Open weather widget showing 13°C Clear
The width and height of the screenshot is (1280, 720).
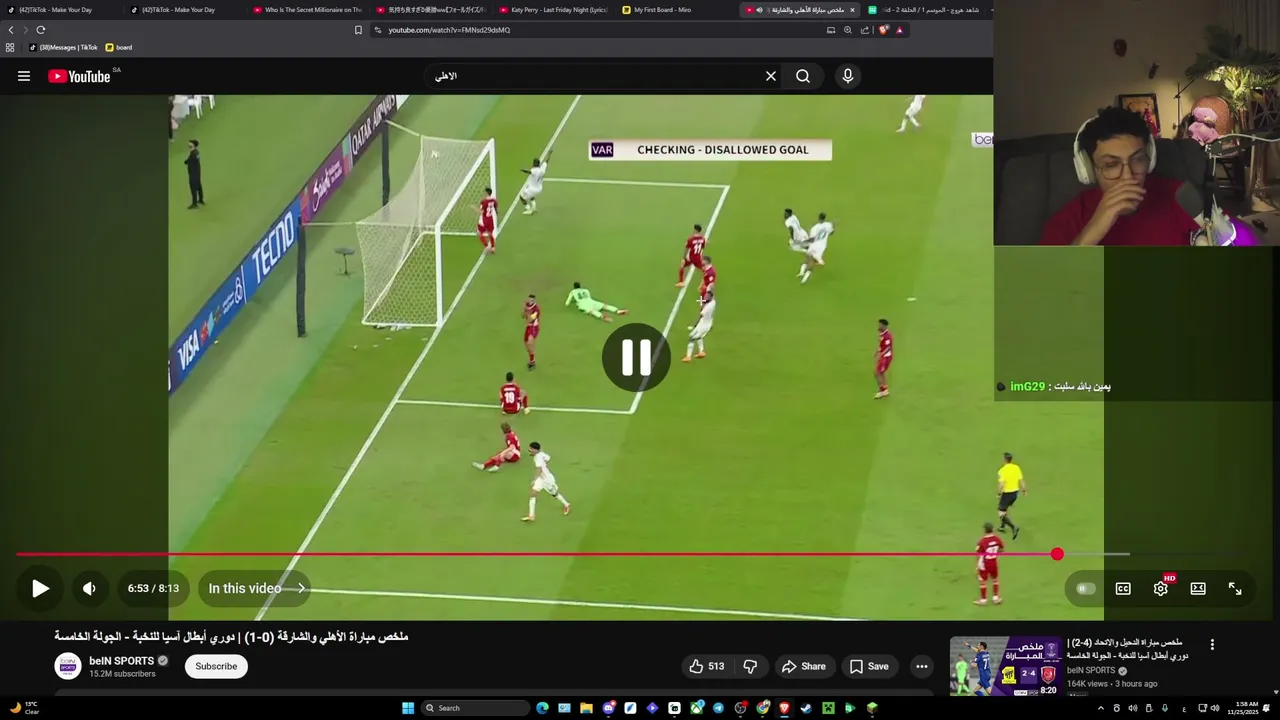click(24, 708)
